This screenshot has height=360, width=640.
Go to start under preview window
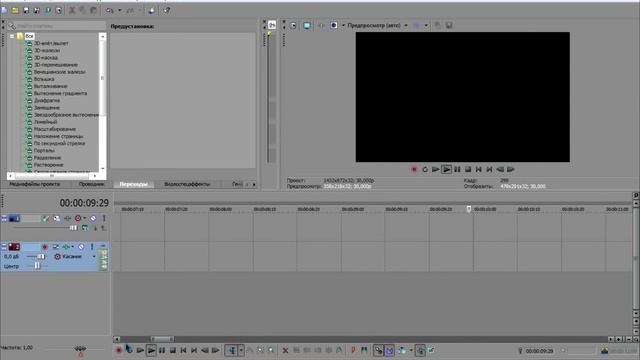[479, 169]
